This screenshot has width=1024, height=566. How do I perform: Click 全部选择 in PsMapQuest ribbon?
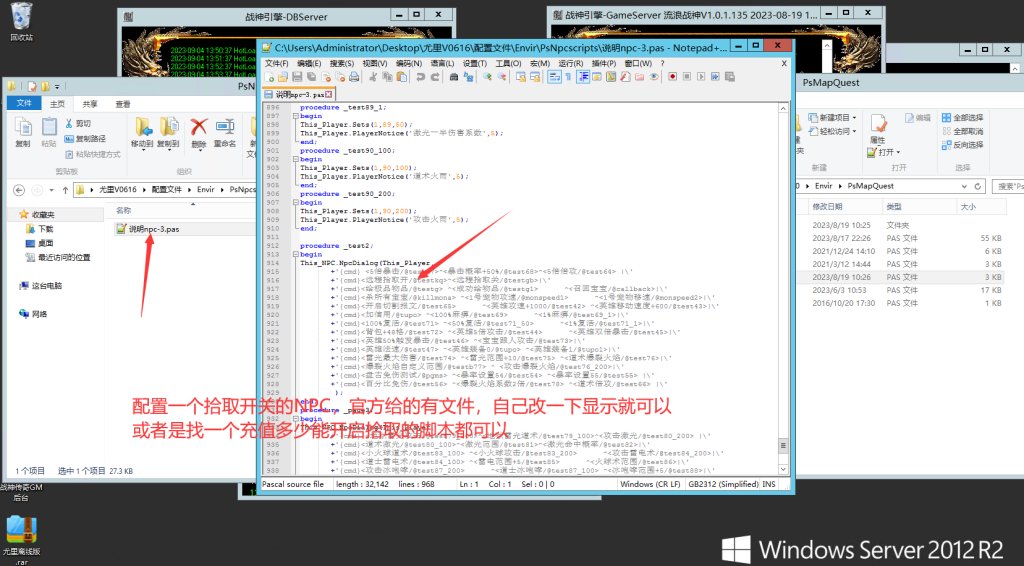tap(963, 118)
